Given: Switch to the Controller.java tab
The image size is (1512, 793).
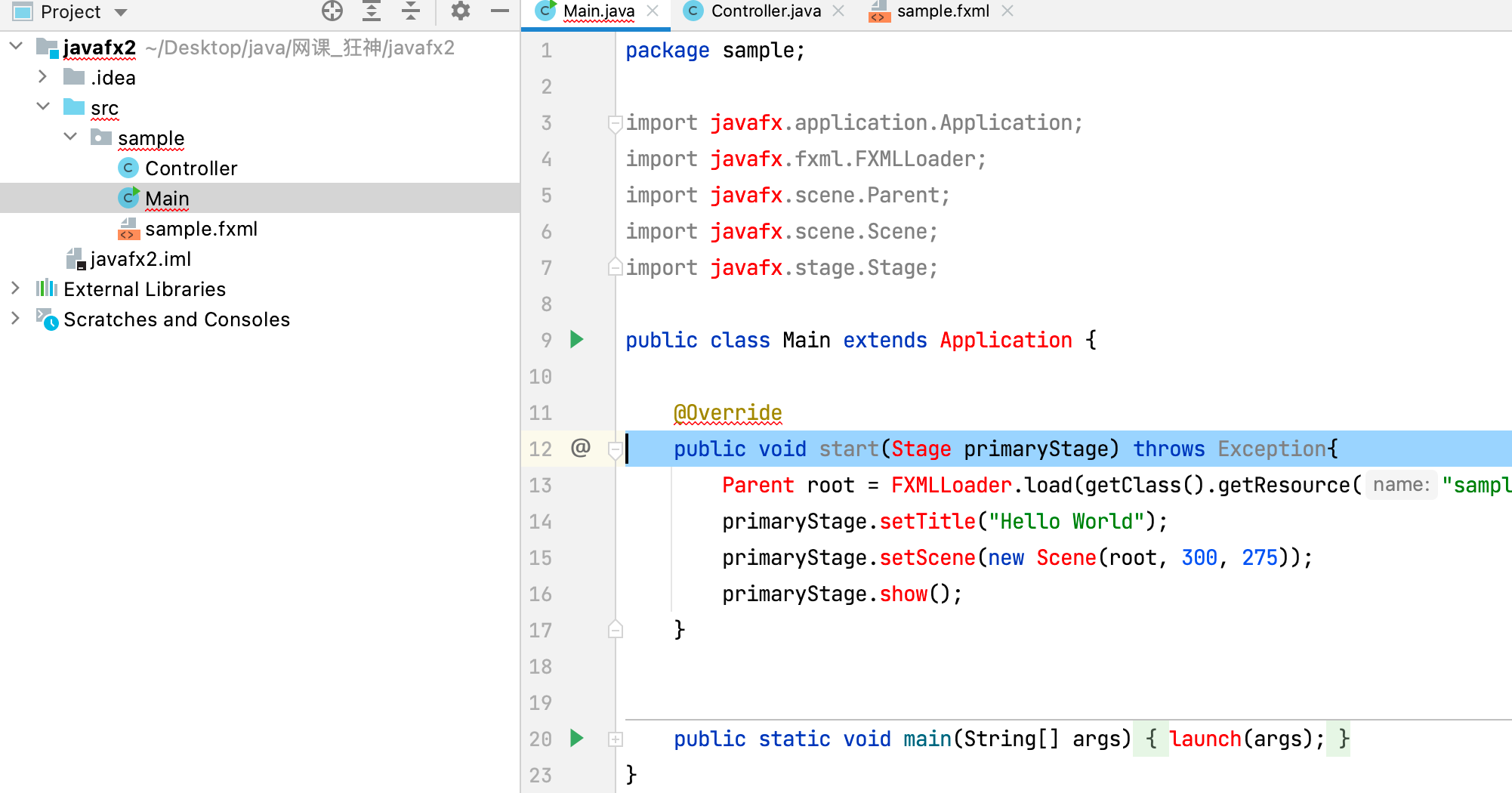Looking at the screenshot, I should click(x=766, y=11).
